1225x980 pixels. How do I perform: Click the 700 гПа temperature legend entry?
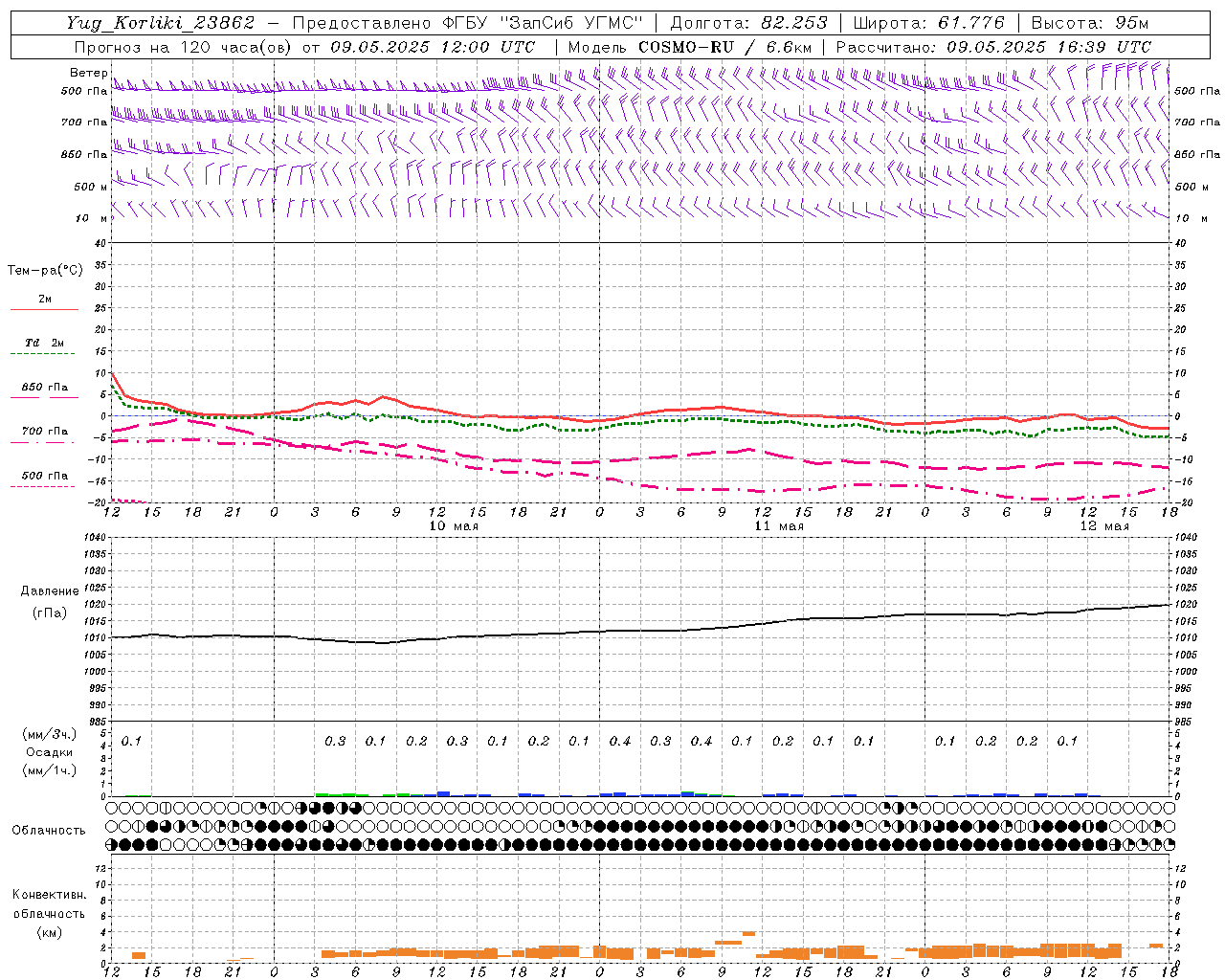click(x=45, y=432)
